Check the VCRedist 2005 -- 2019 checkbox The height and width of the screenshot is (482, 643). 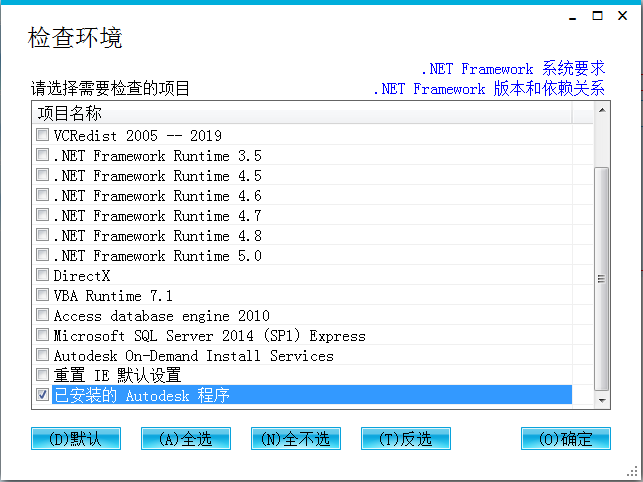pyautogui.click(x=42, y=135)
